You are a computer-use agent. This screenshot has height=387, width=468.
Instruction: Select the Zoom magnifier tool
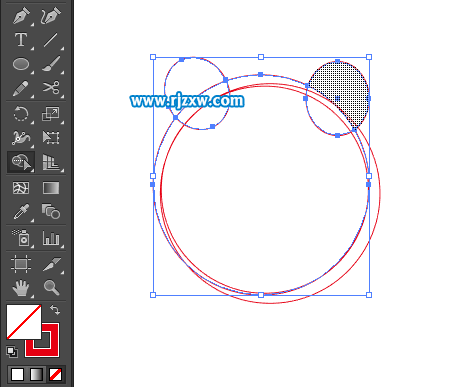pos(51,287)
